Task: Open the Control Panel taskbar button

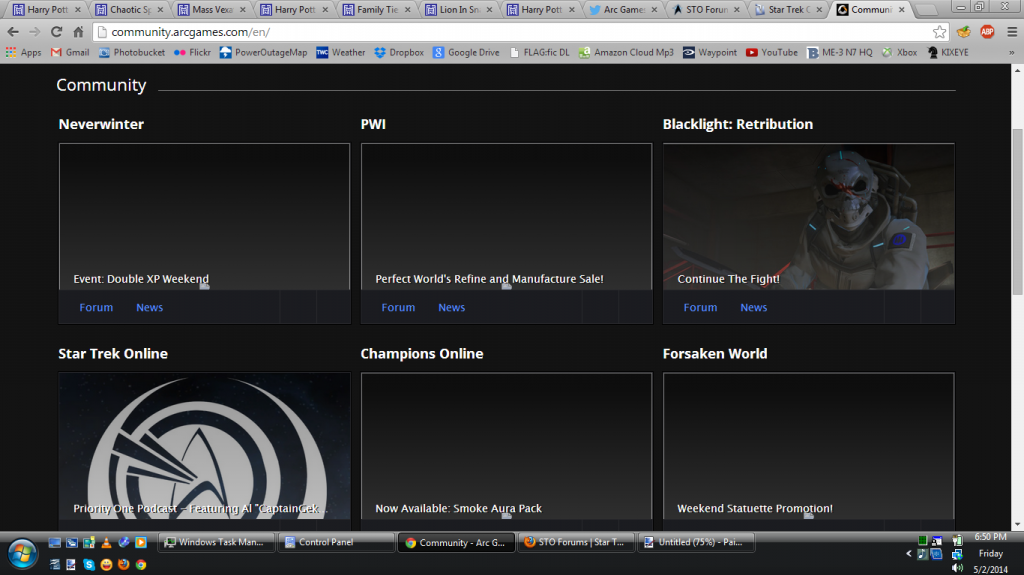Action: pos(336,542)
